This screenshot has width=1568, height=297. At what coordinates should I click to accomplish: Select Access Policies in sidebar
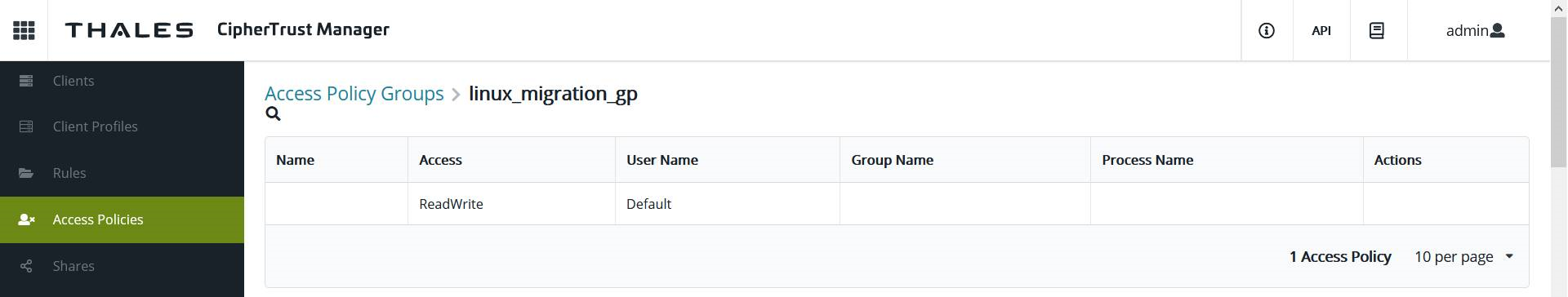click(x=122, y=219)
